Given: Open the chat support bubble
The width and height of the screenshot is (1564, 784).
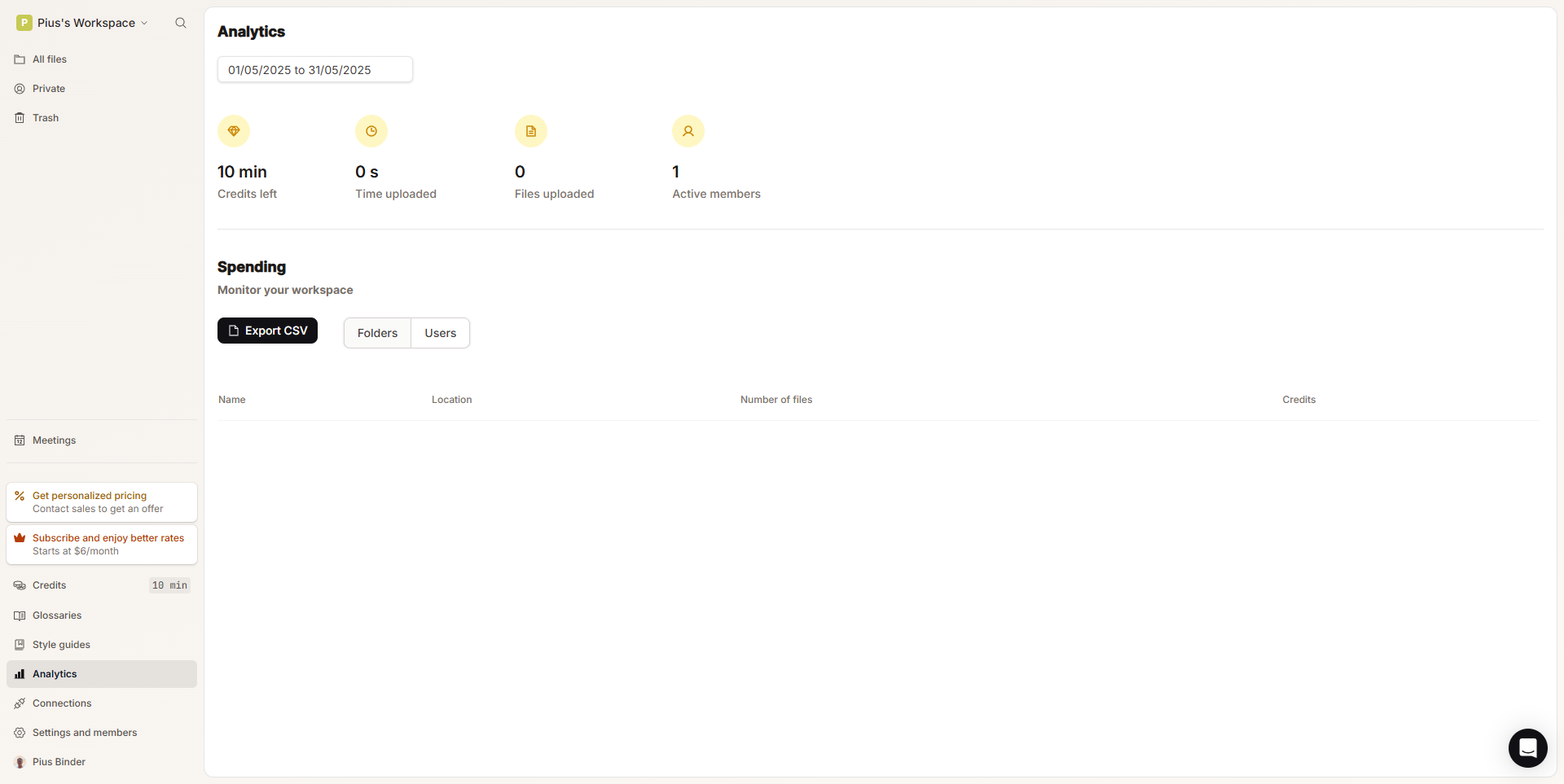Looking at the screenshot, I should pos(1527,747).
